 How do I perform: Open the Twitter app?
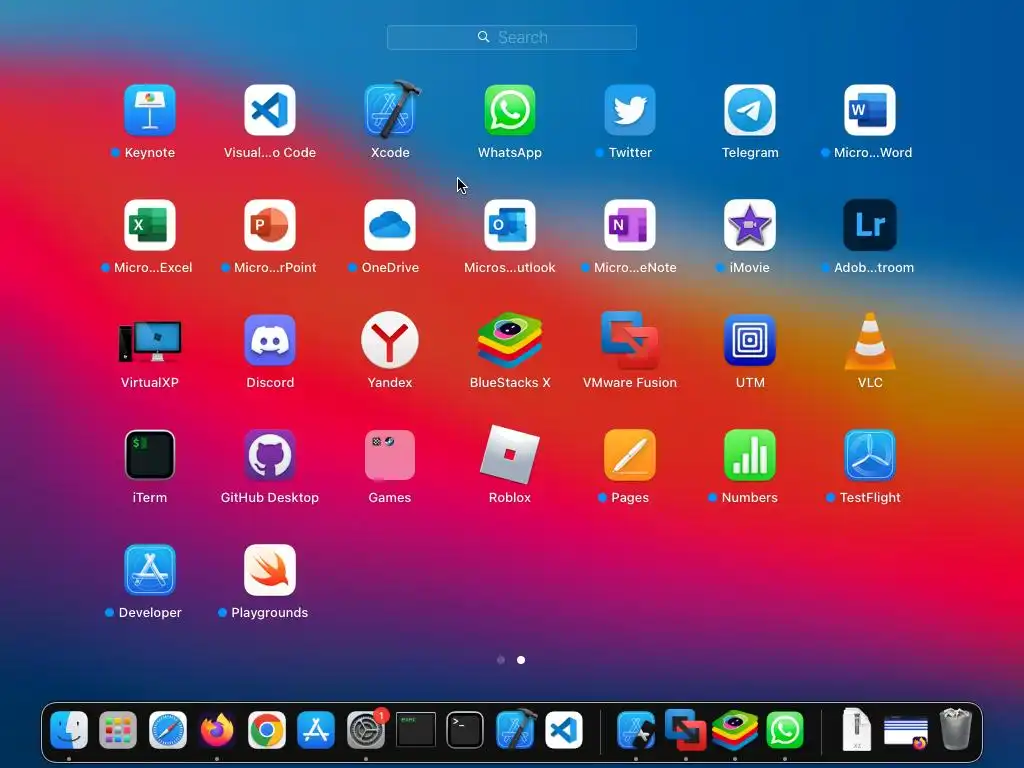tap(630, 110)
